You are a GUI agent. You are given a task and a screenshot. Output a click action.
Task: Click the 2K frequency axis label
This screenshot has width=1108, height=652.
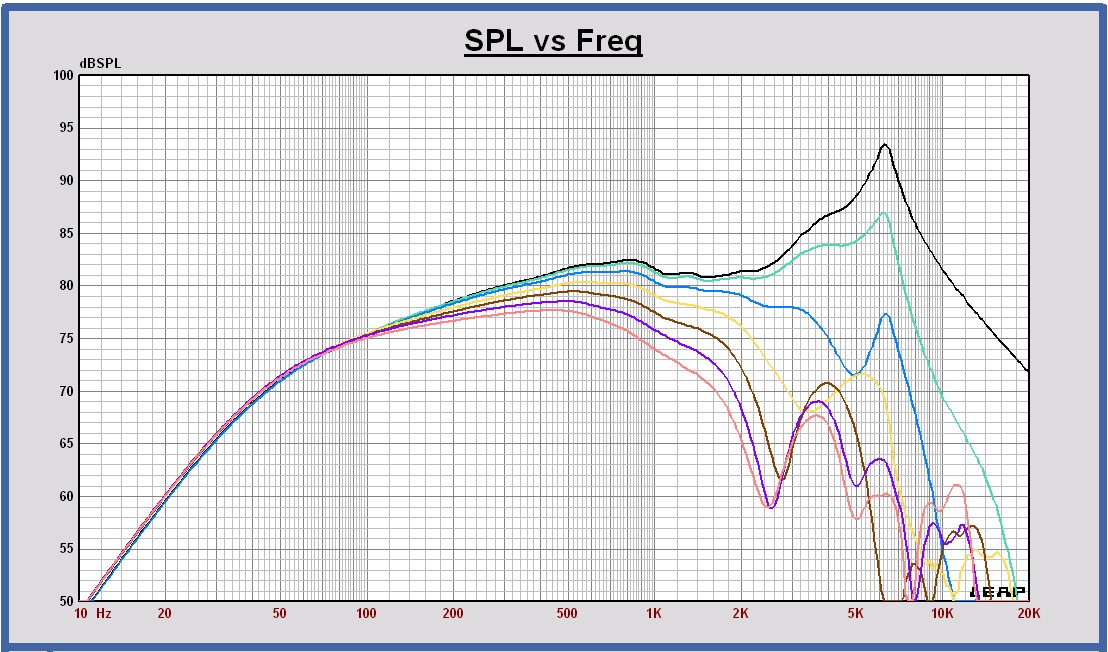point(741,614)
